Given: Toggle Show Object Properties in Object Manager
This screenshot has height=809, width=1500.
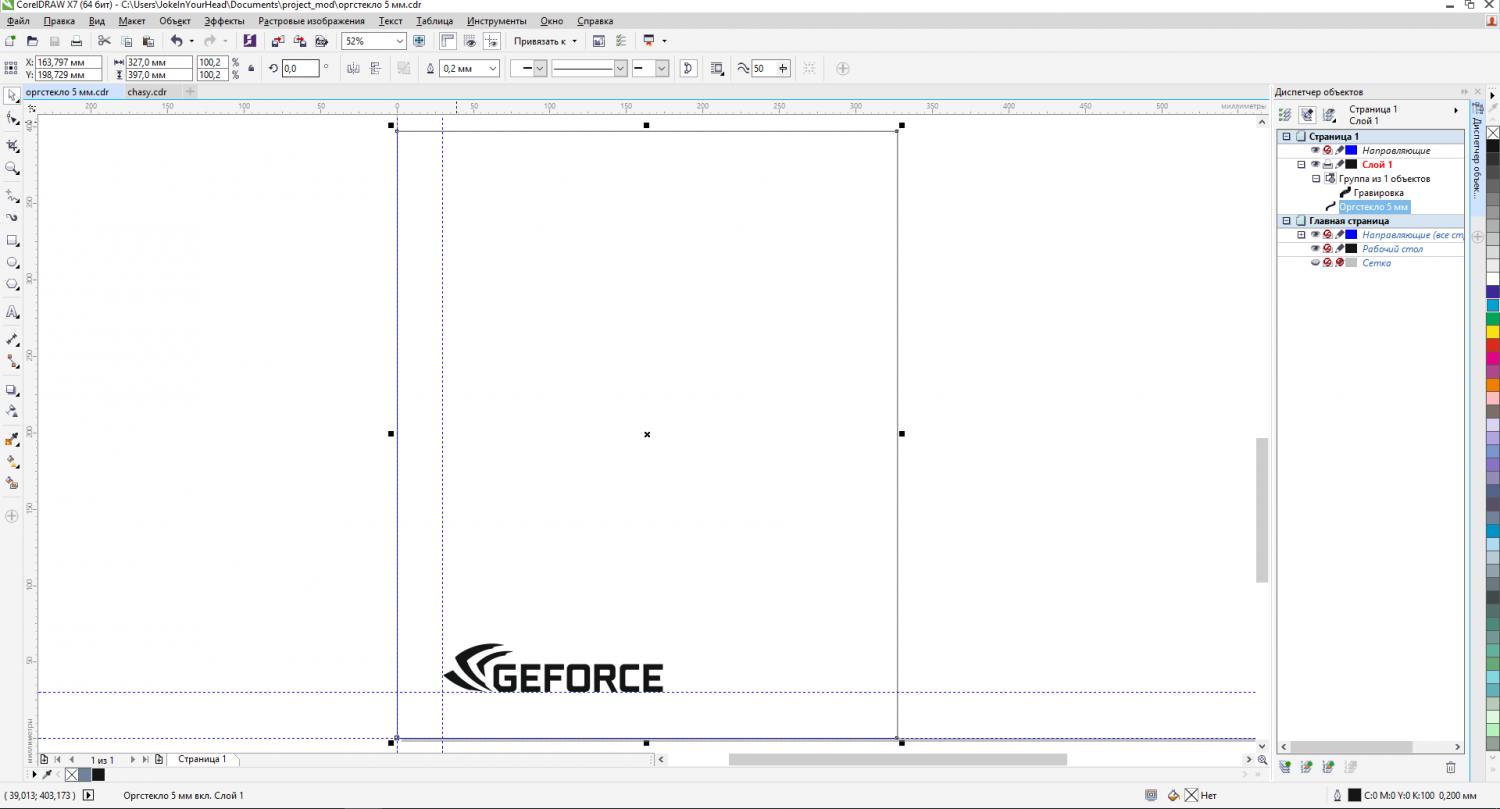Looking at the screenshot, I should [x=1286, y=115].
